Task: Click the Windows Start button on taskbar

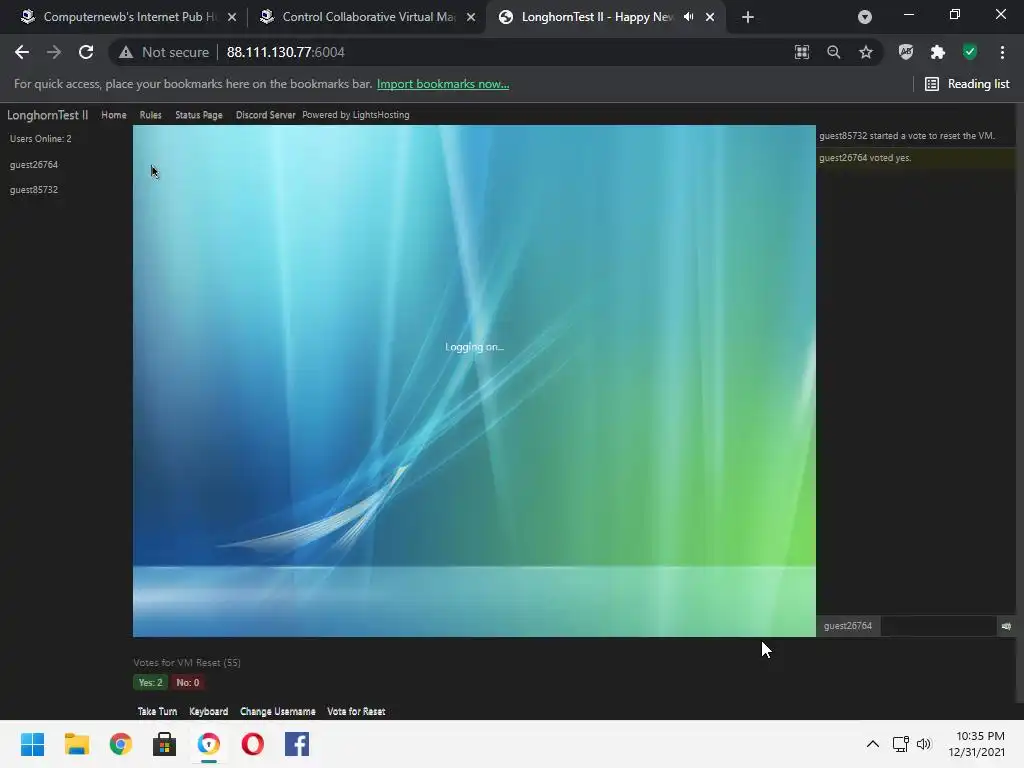Action: click(32, 744)
